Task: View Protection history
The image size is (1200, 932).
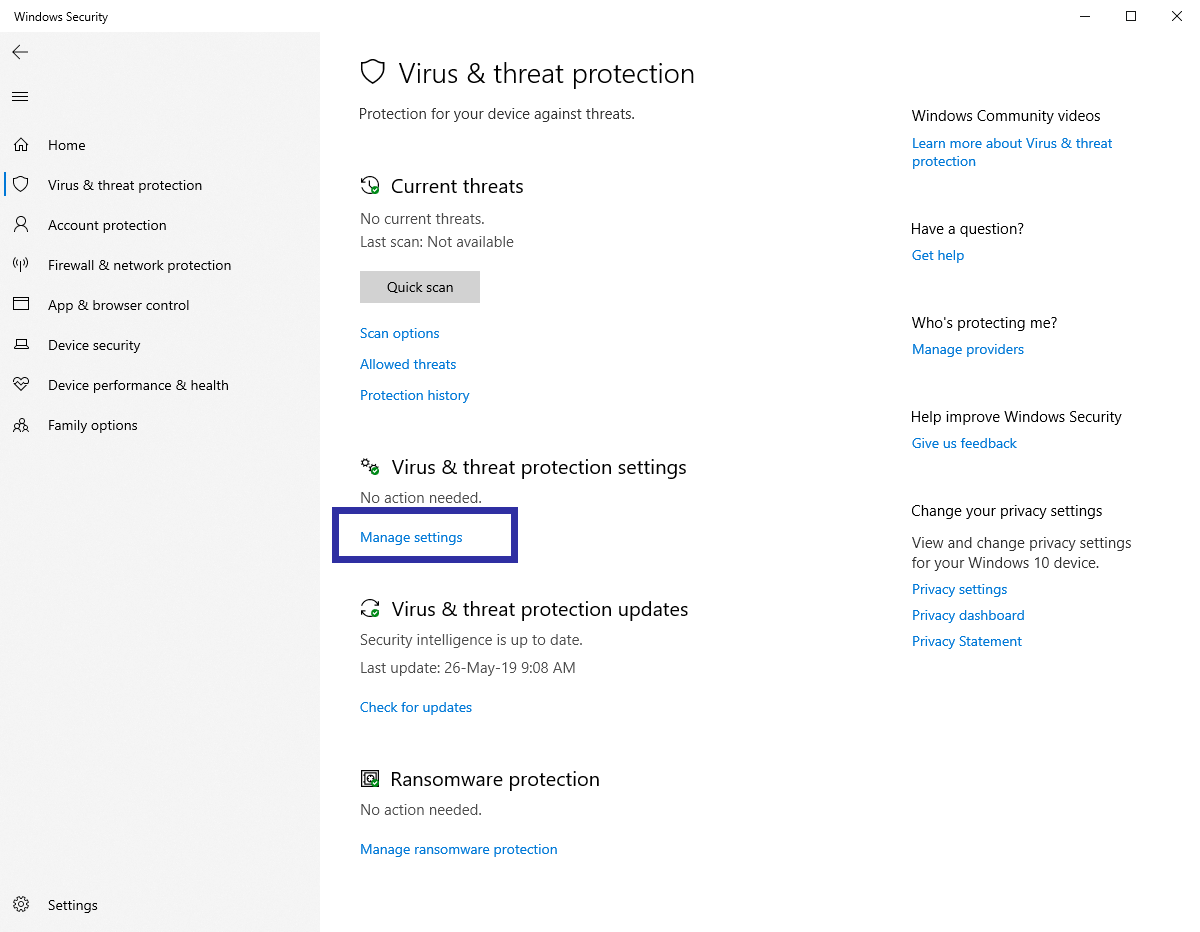Action: point(414,395)
